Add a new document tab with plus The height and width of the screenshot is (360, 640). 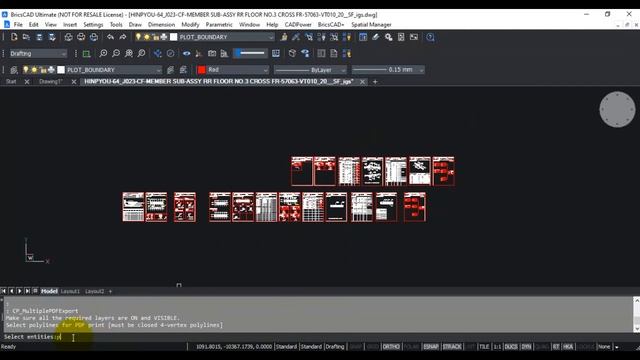click(375, 82)
